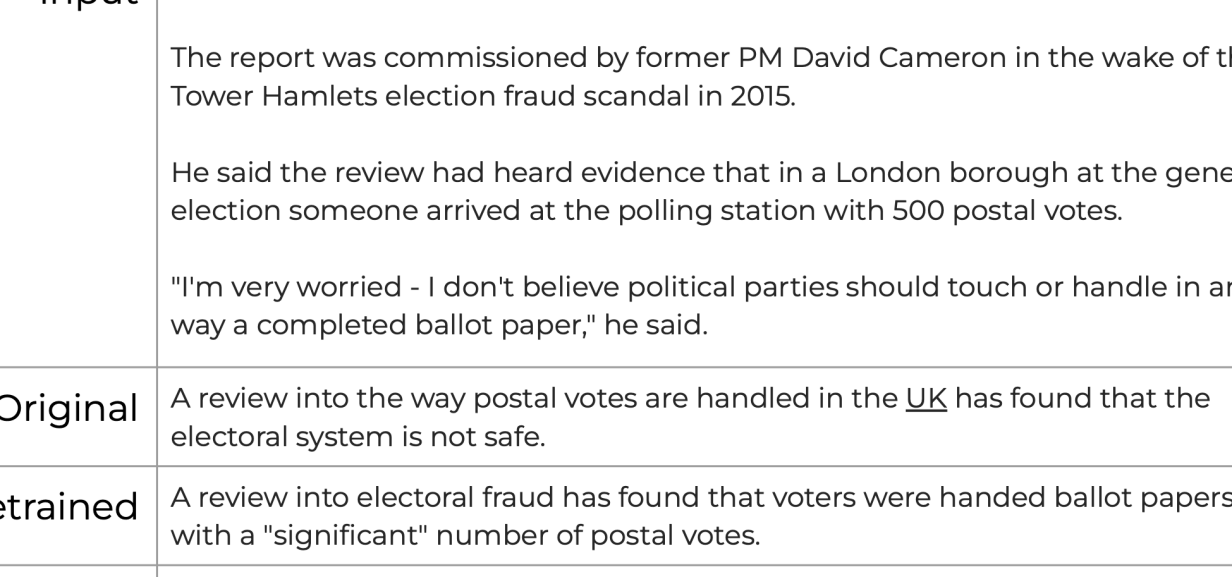Click the Original row label
1232x577 pixels.
(x=68, y=409)
